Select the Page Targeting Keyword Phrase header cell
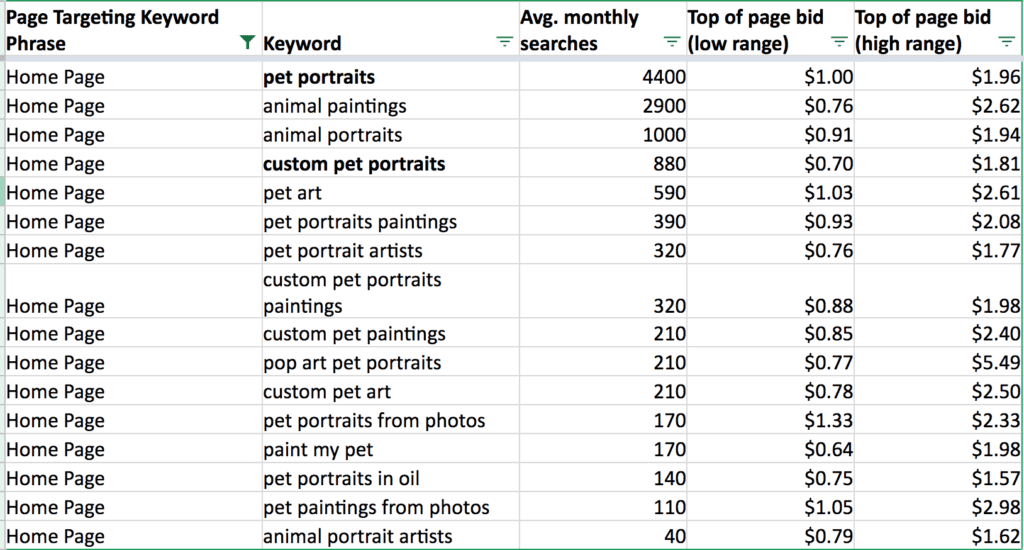Viewport: 1024px width, 550px height. [132, 30]
